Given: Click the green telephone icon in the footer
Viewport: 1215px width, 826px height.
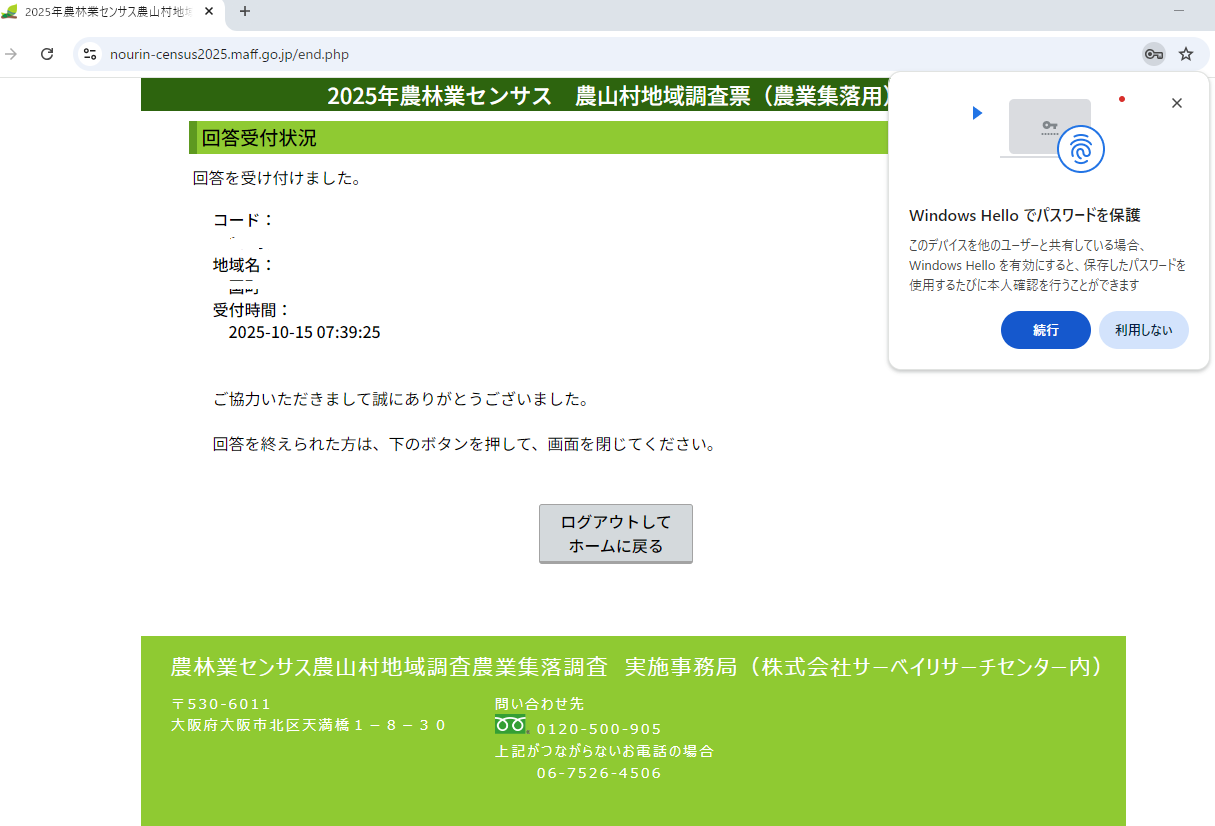Looking at the screenshot, I should point(510,726).
